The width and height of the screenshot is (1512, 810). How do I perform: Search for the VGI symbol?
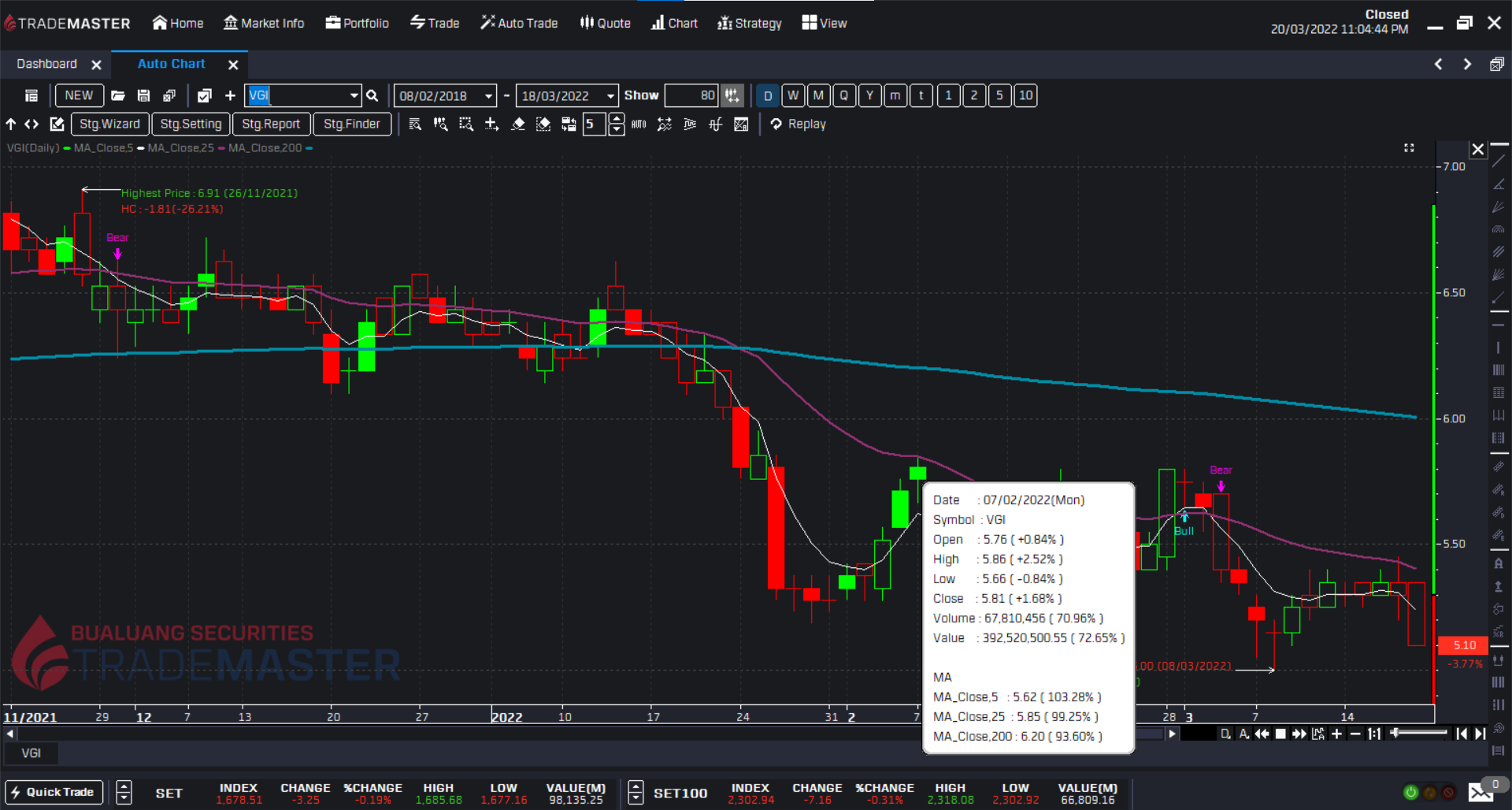(372, 95)
